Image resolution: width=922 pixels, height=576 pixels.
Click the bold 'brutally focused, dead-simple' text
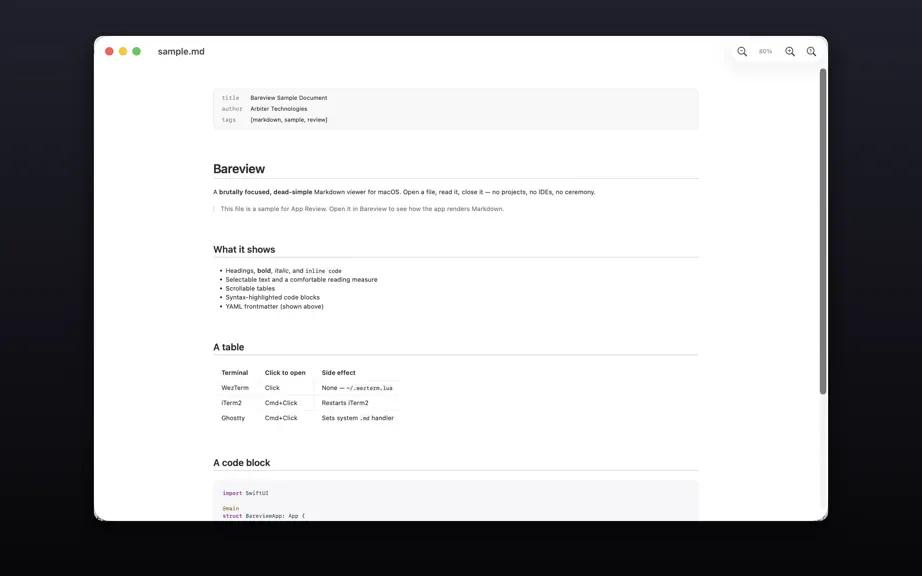pyautogui.click(x=266, y=192)
